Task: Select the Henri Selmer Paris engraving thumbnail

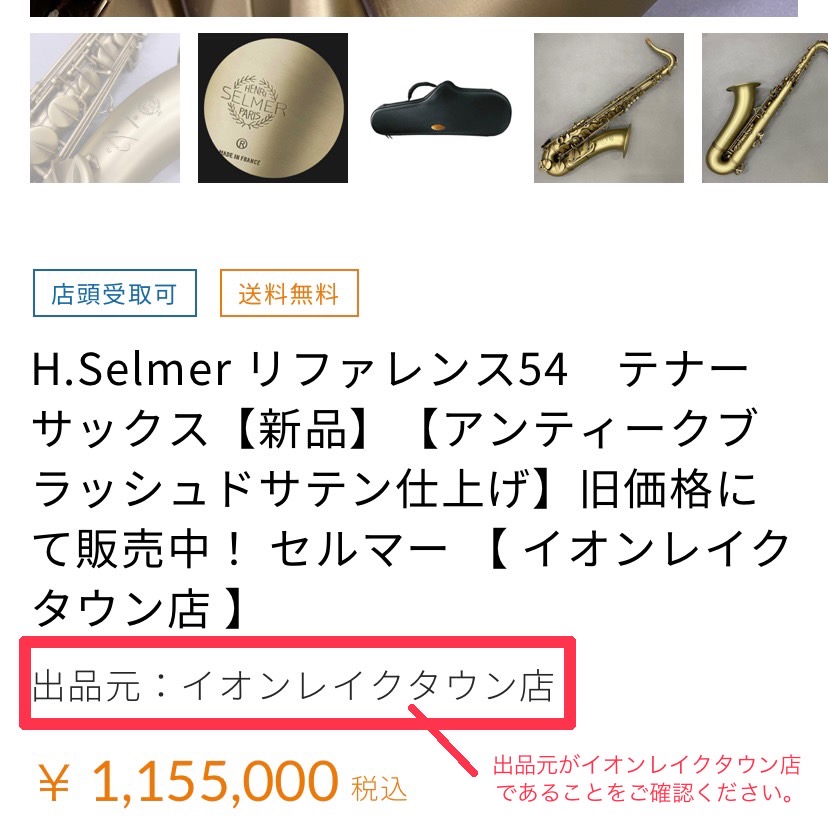Action: [272, 108]
